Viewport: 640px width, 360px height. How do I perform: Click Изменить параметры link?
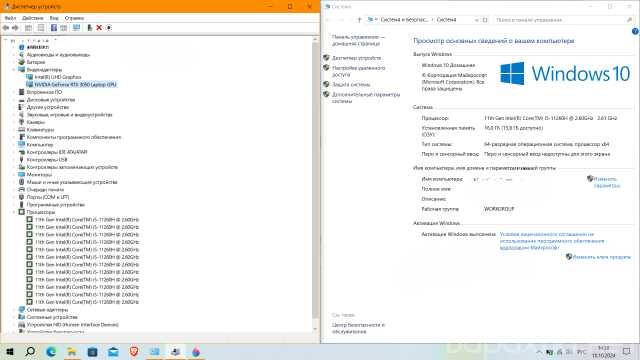click(606, 182)
